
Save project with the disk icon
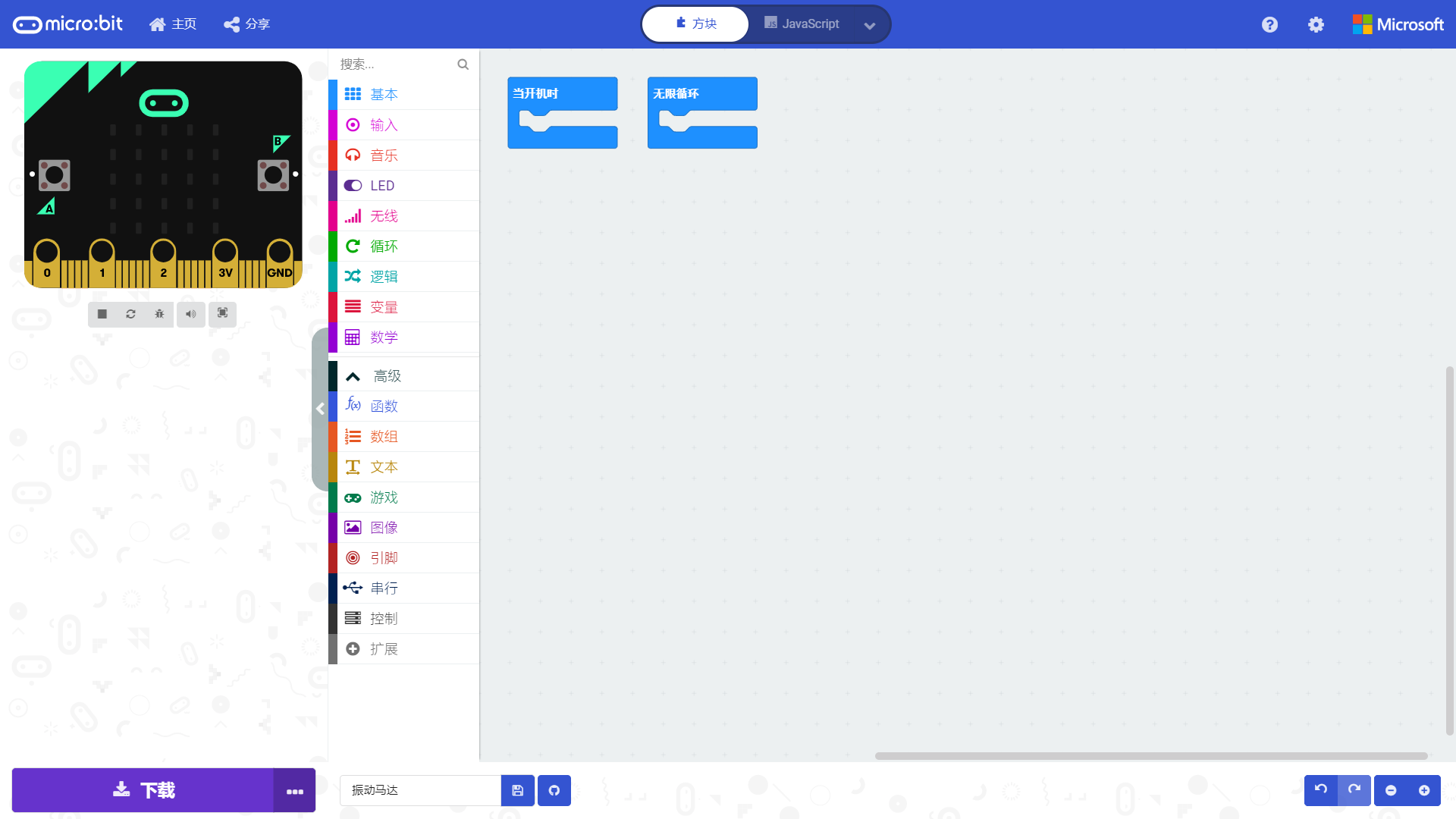518,790
